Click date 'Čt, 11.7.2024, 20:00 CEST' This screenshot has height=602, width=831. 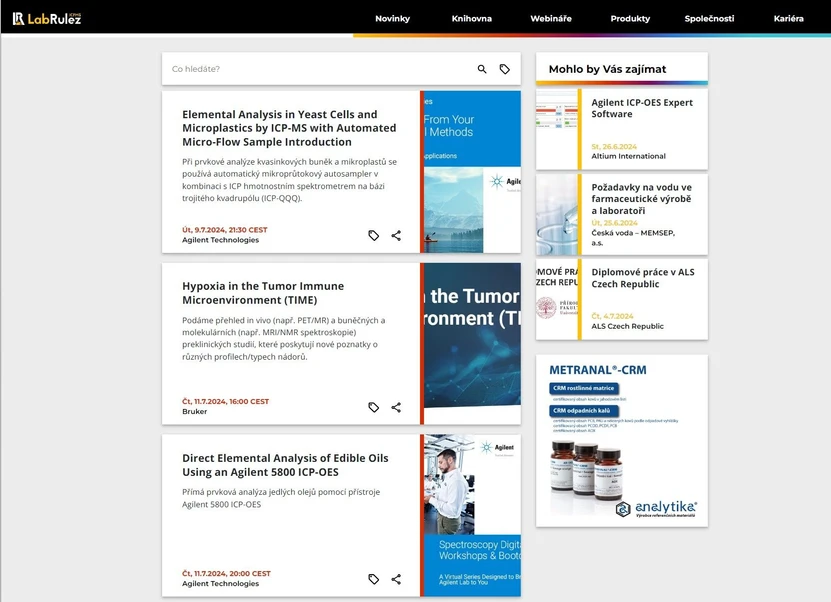tap(226, 573)
